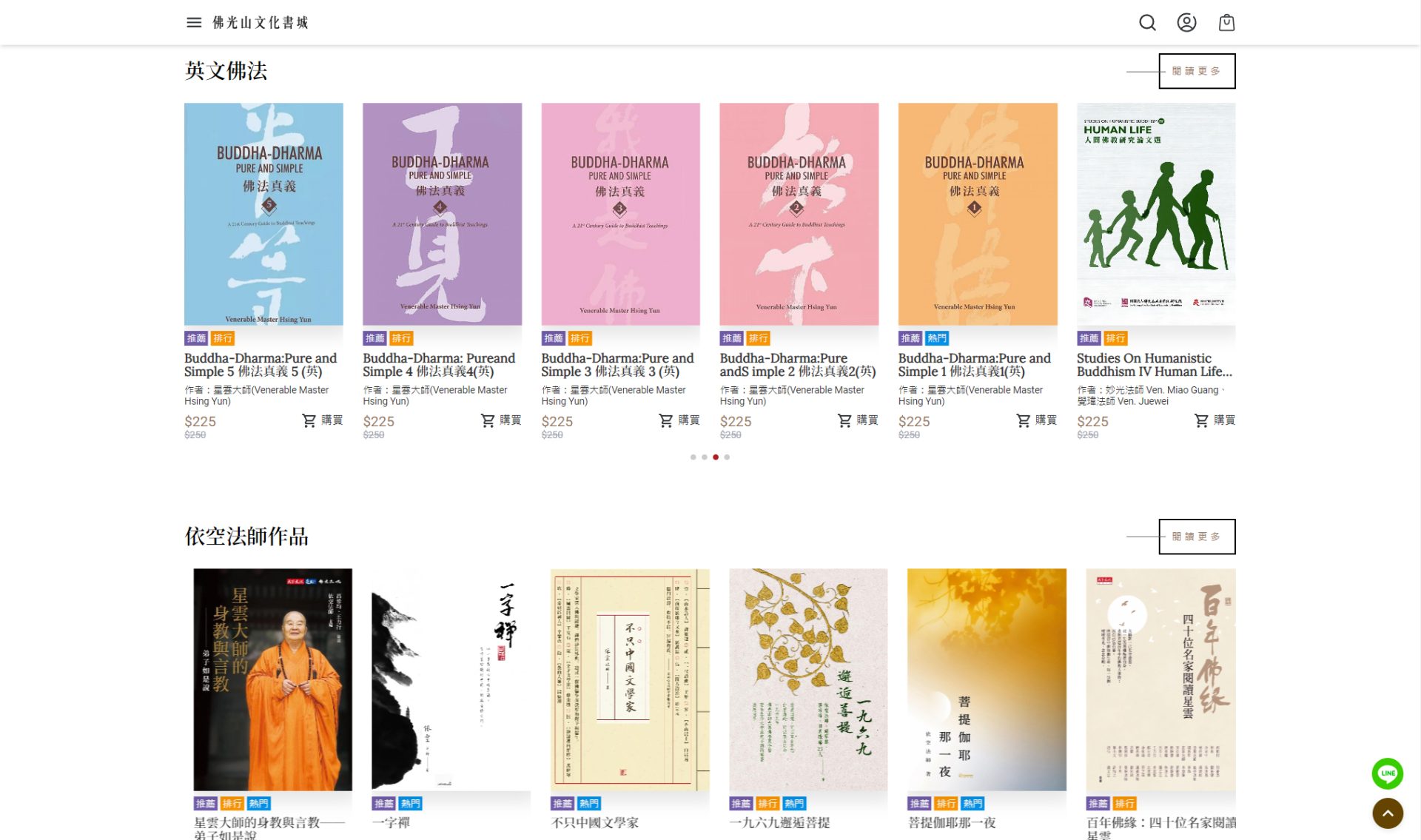This screenshot has height=840, width=1421.
Task: Open Studies On Humanistic Buddhism IV link
Action: click(1154, 365)
